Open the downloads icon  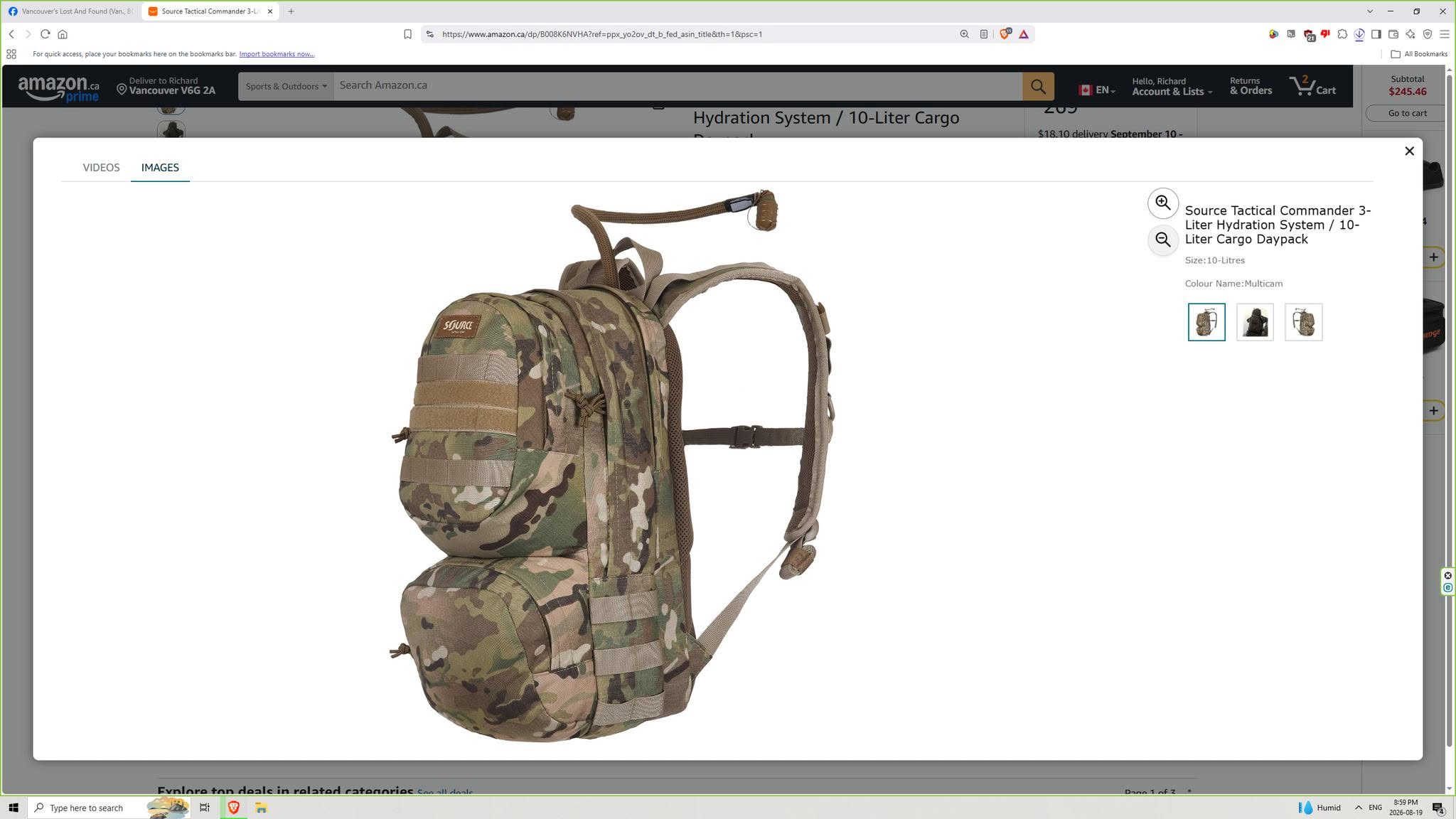1359,34
